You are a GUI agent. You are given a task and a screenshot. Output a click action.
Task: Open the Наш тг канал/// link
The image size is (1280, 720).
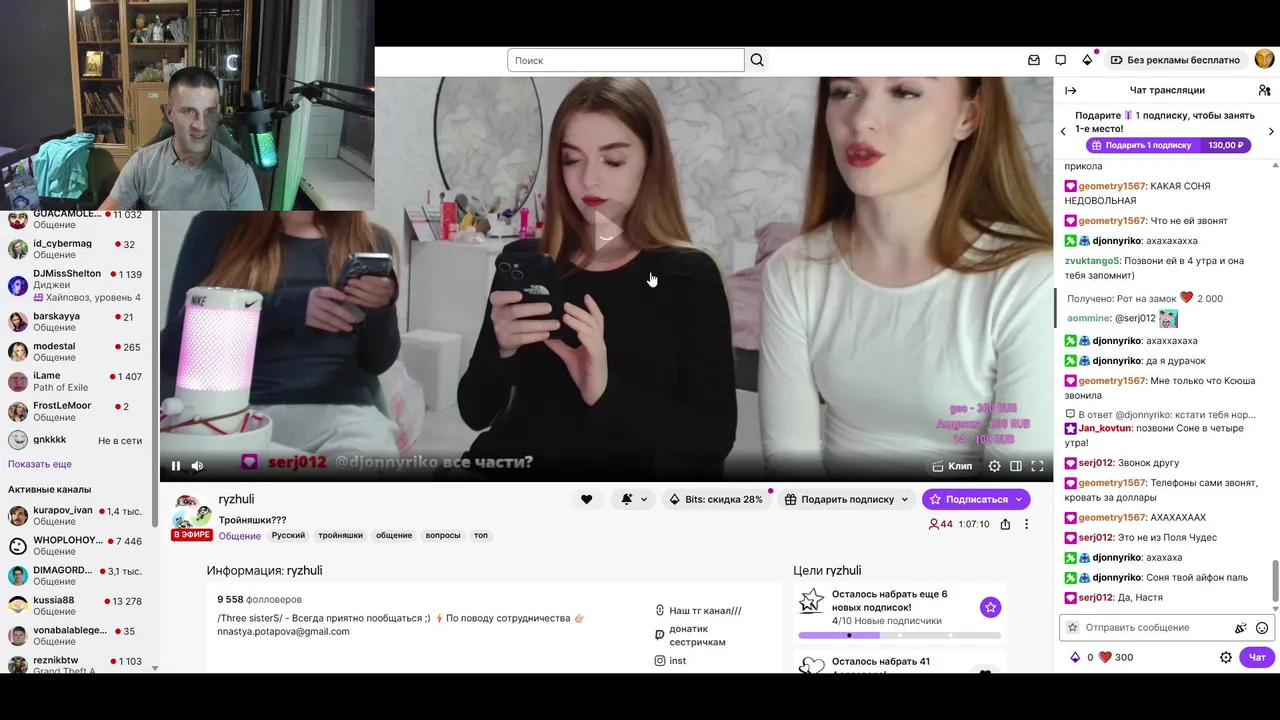point(698,610)
